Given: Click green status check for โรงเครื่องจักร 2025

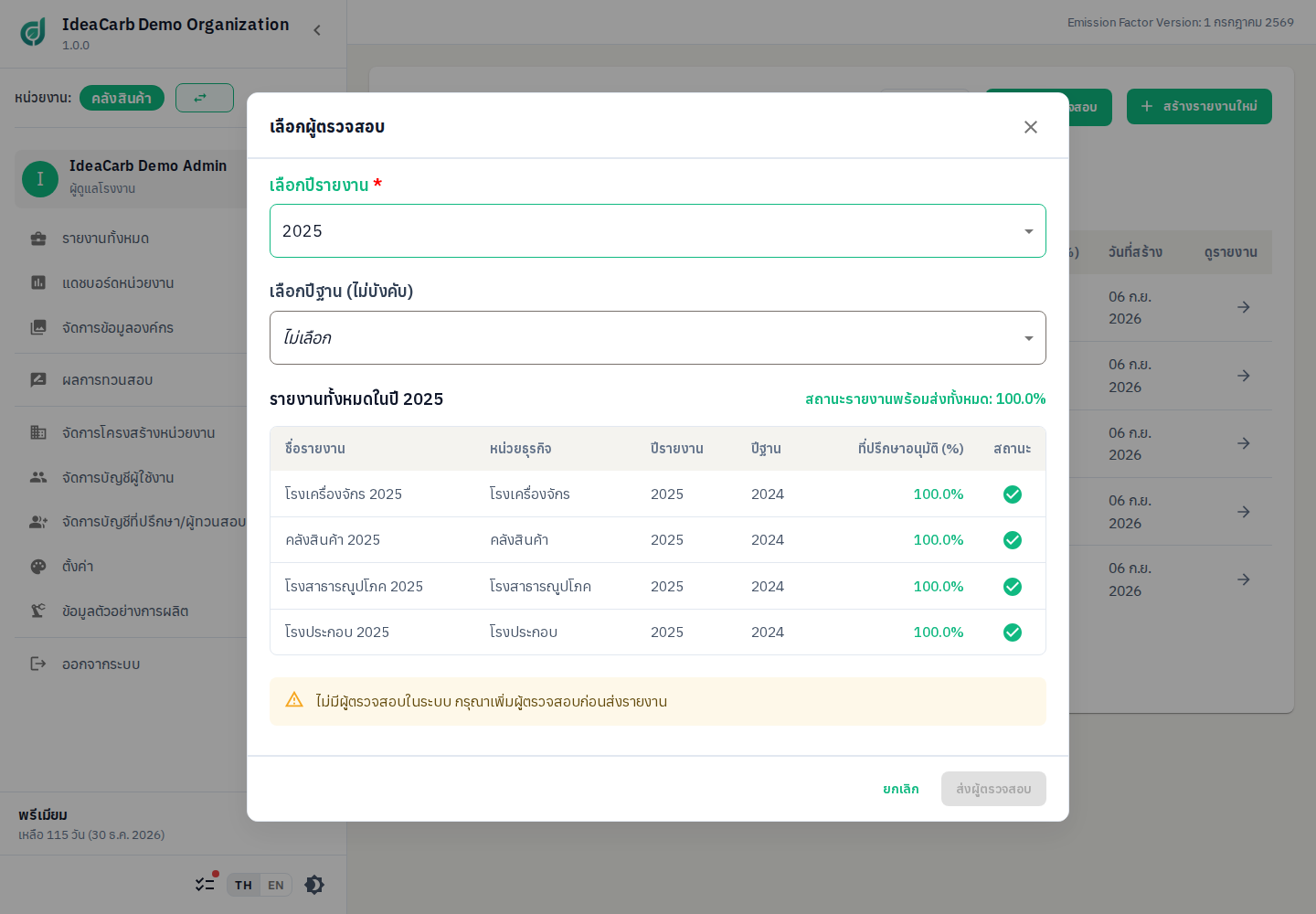Looking at the screenshot, I should click(x=1013, y=494).
